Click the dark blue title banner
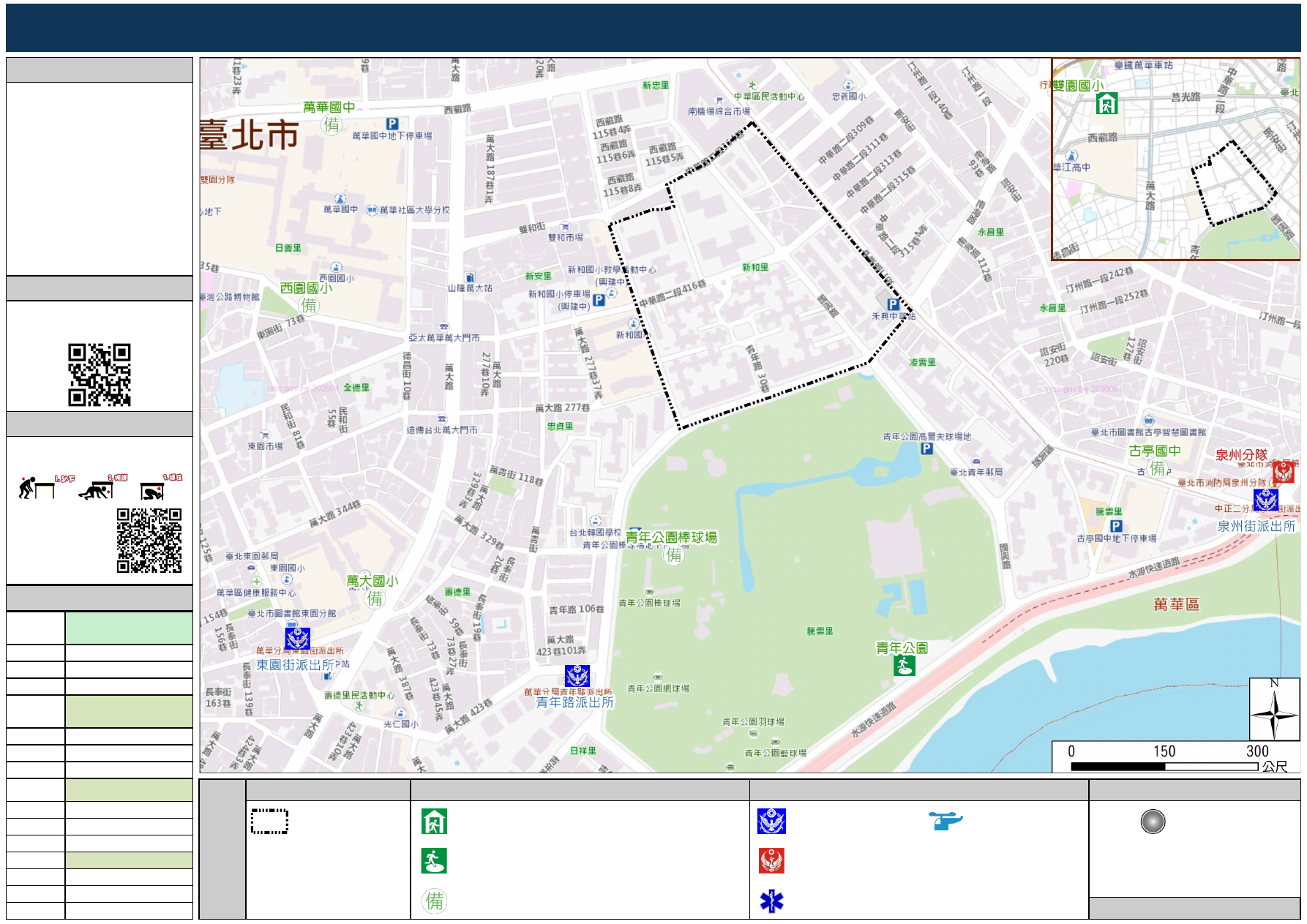 653,28
